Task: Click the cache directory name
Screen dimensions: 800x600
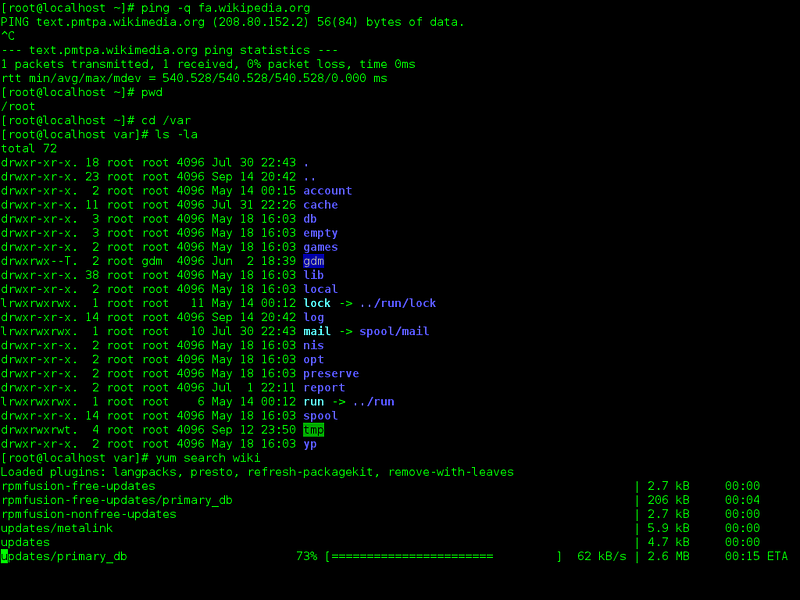Action: click(x=320, y=205)
